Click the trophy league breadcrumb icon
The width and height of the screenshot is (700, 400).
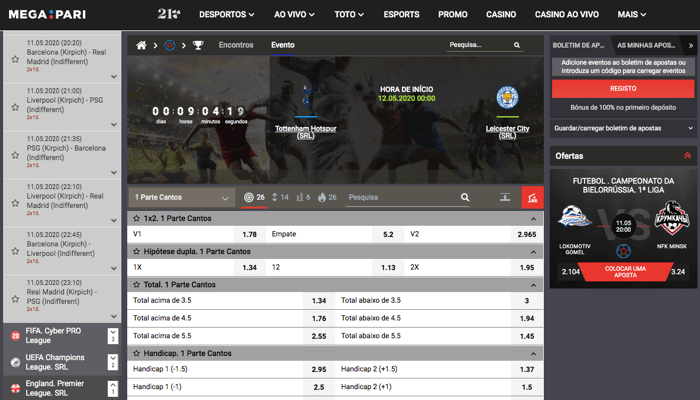198,45
